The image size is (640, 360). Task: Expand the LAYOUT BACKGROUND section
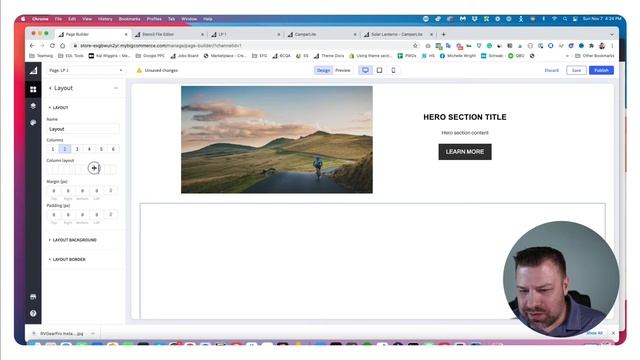coord(73,240)
